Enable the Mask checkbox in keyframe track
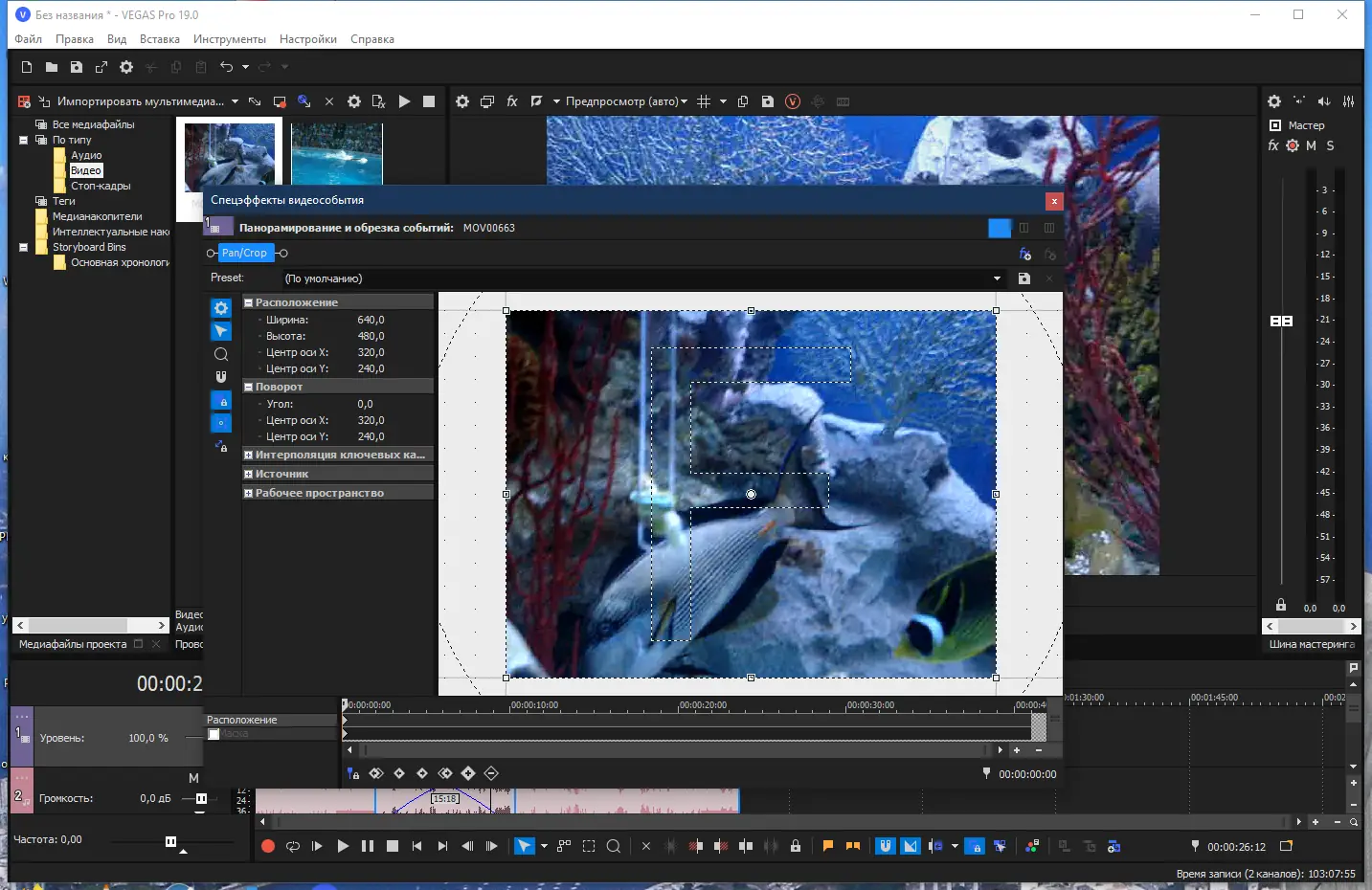The height and width of the screenshot is (890, 1372). coord(214,734)
